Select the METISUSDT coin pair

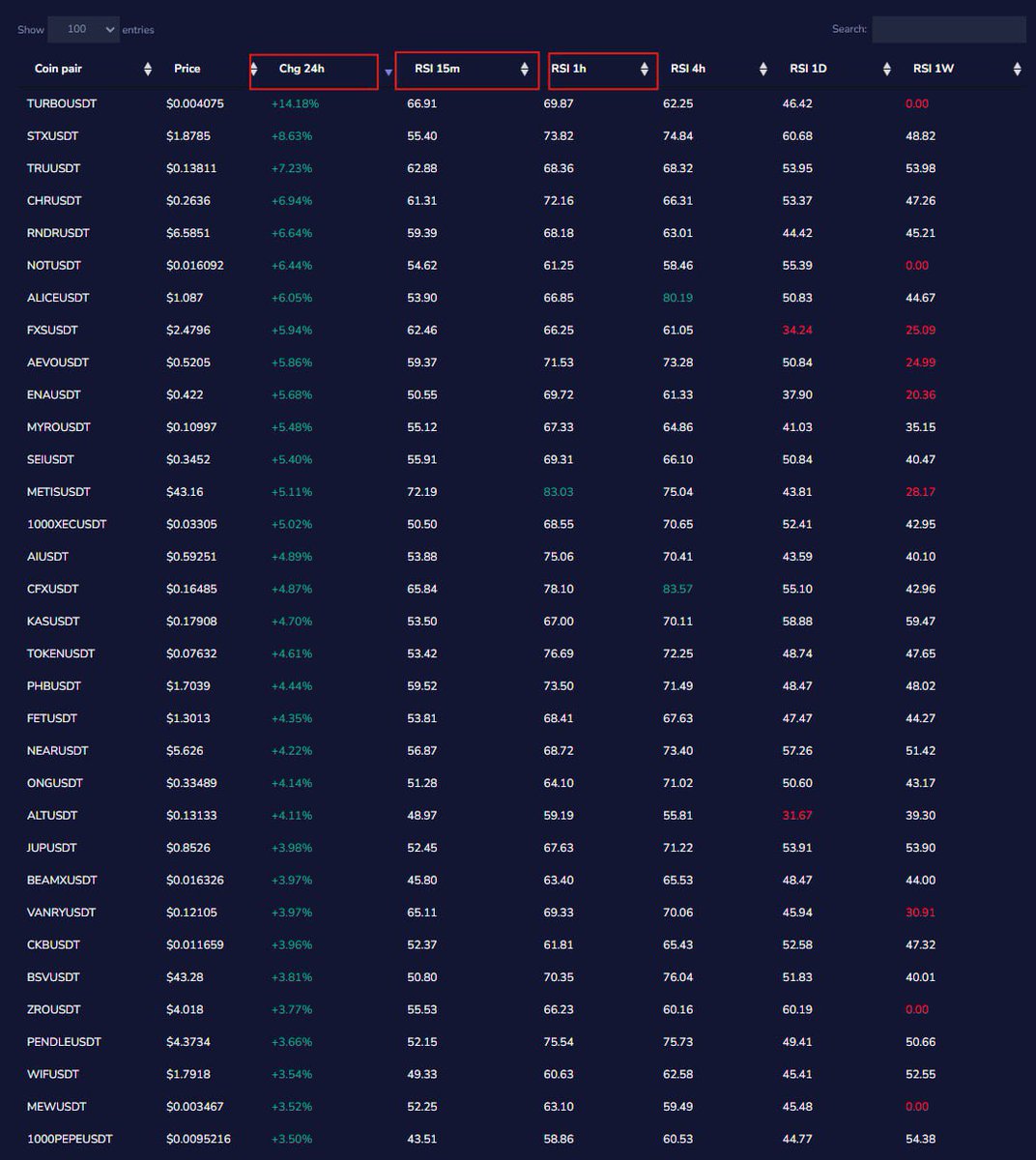(x=59, y=492)
